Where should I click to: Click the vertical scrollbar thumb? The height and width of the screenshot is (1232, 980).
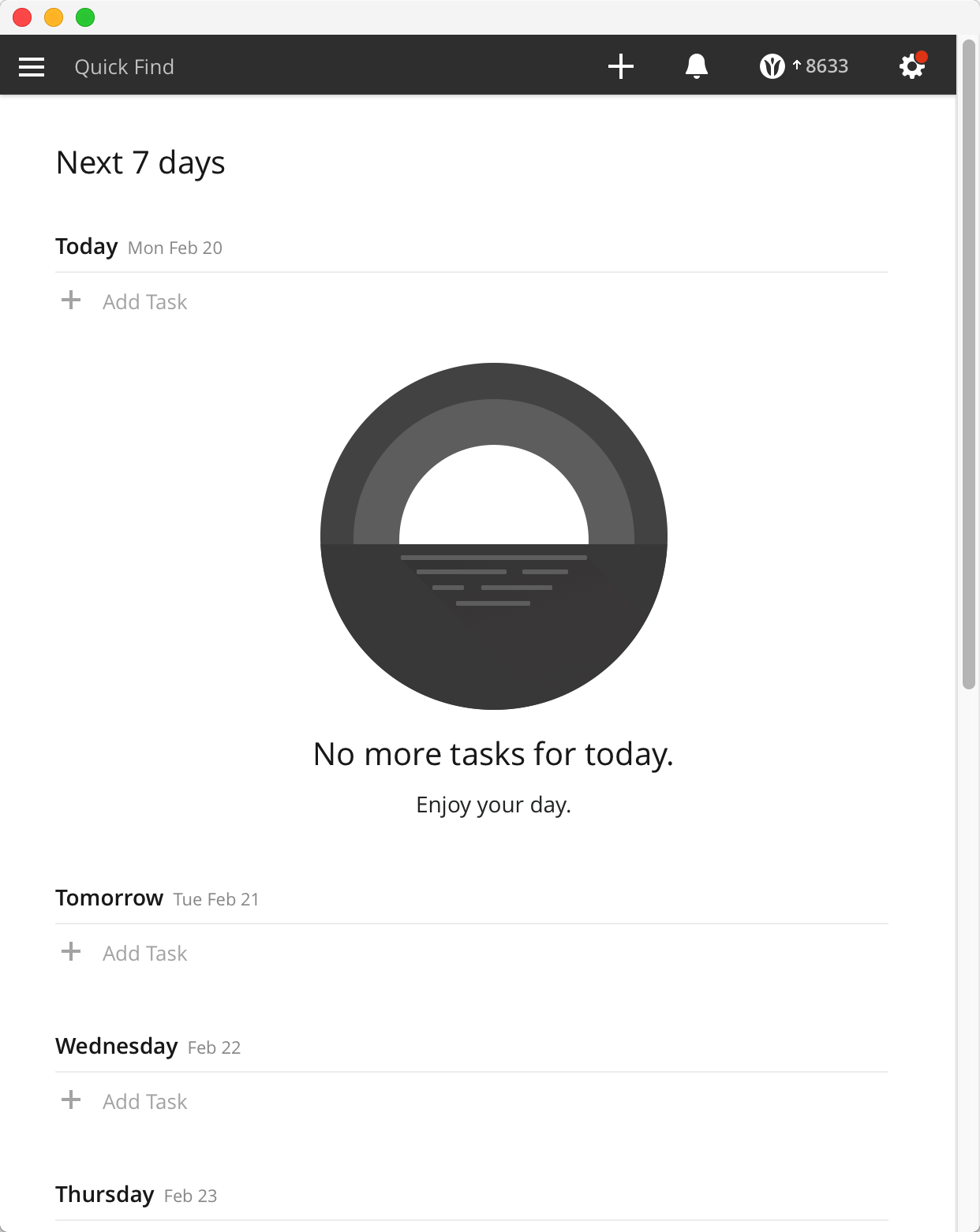point(969,363)
